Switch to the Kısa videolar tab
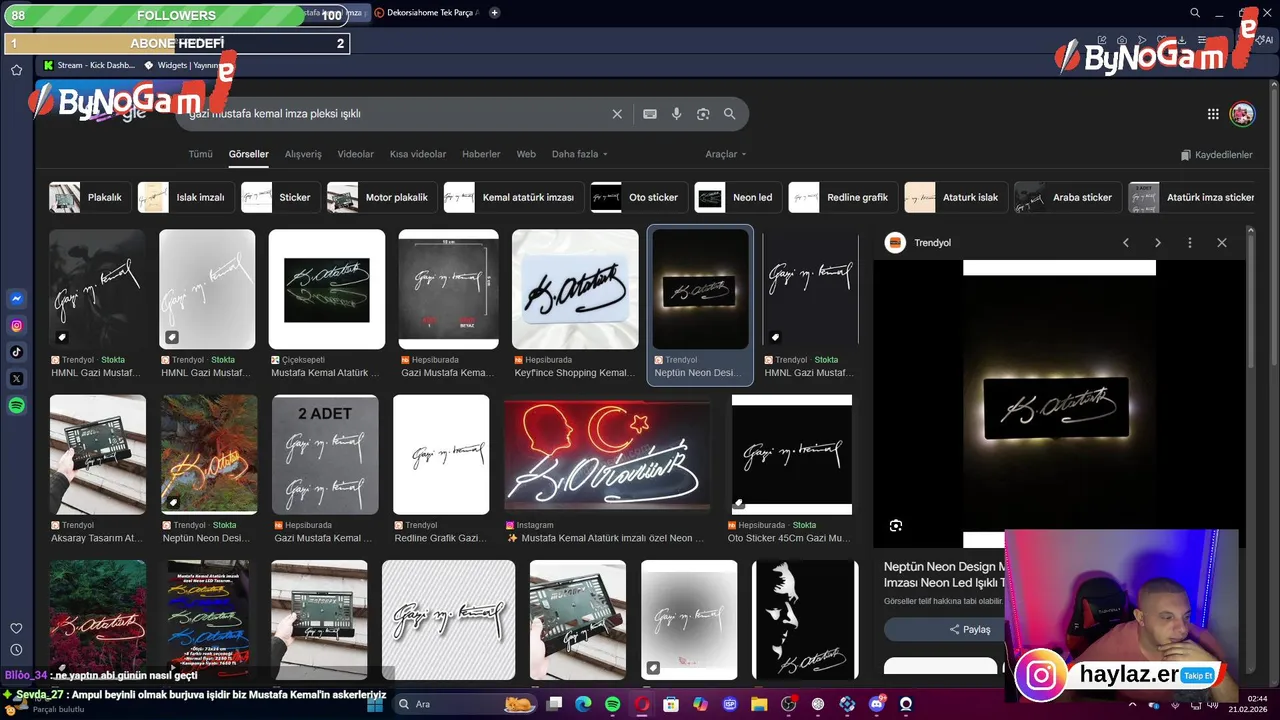Image resolution: width=1280 pixels, height=720 pixels. 418,154
